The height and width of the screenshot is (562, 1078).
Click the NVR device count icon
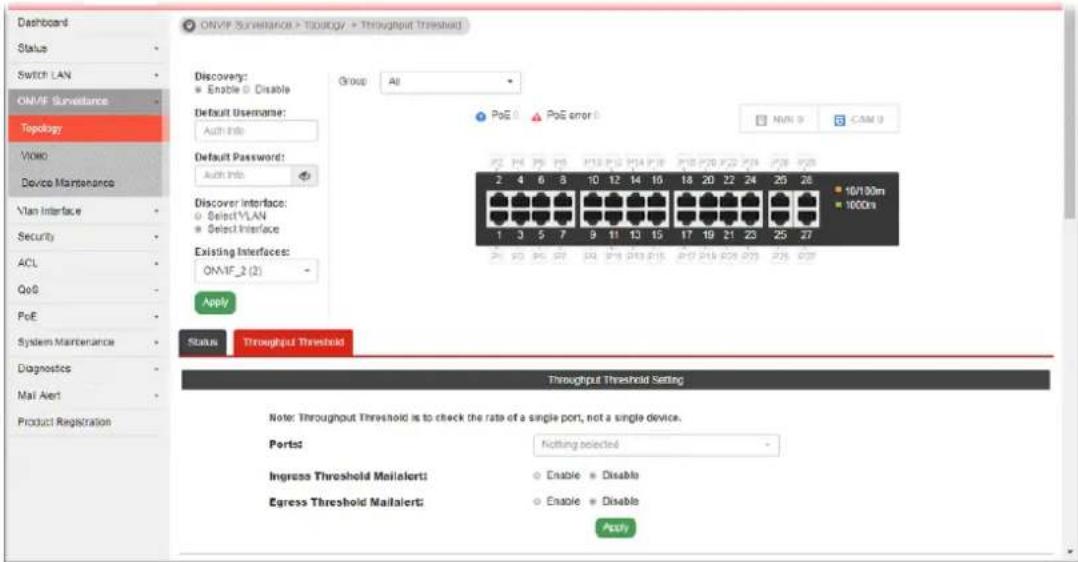(761, 120)
